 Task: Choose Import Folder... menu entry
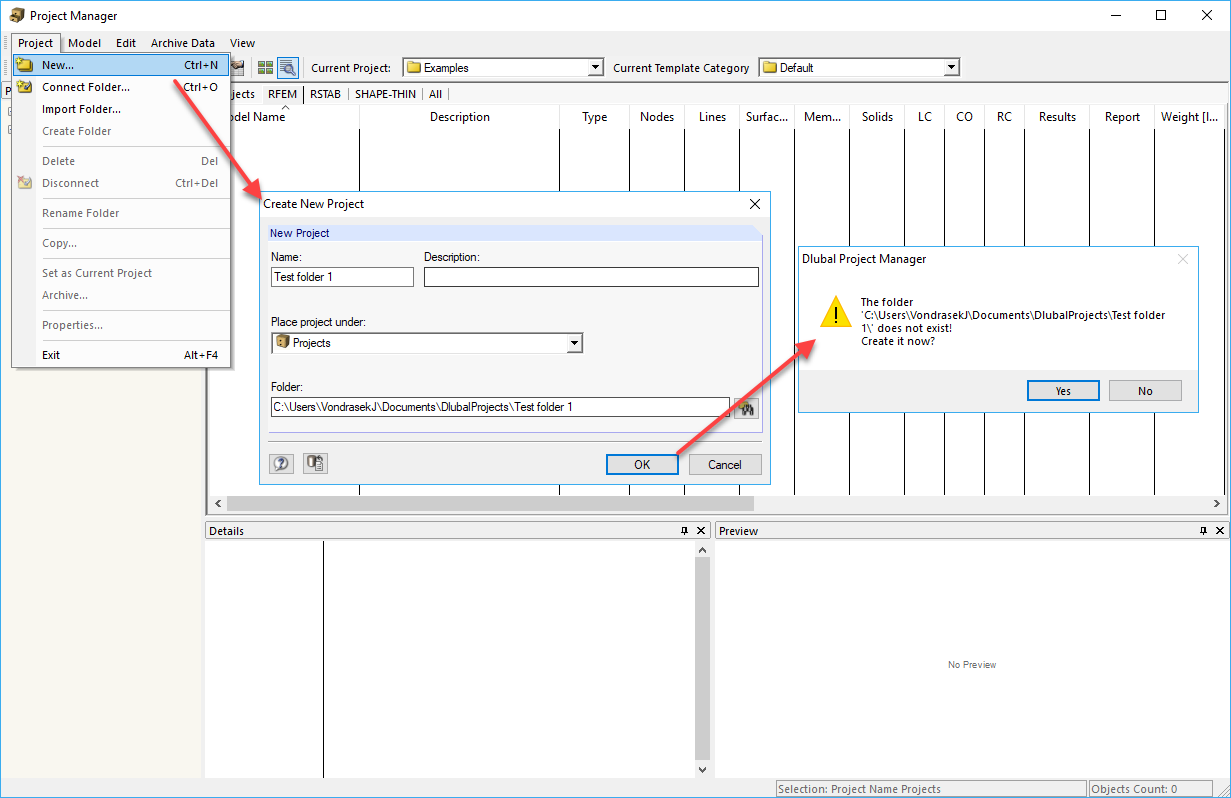pos(121,109)
